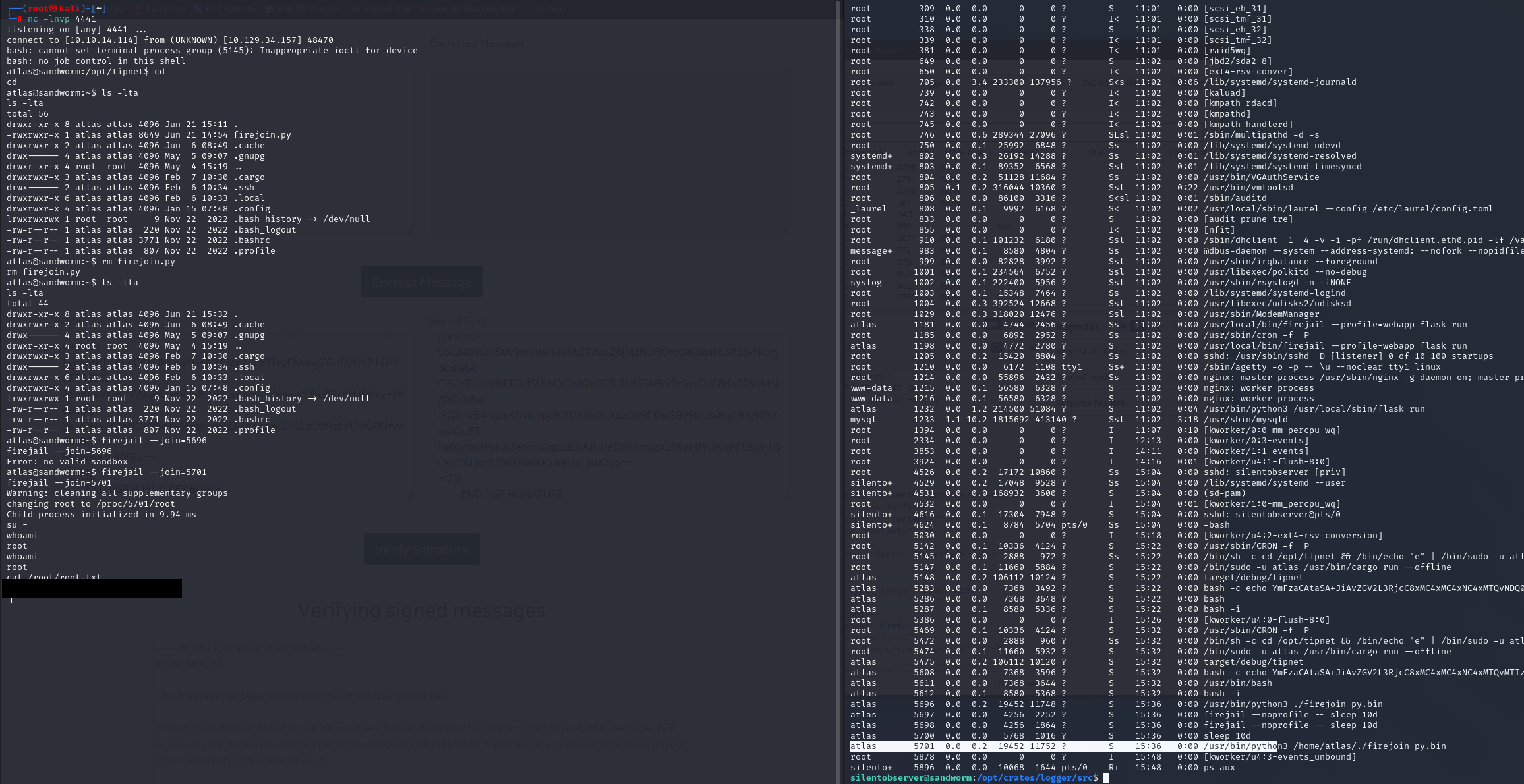Click the silentobserver@sandworm prompt cursor
The height and width of the screenshot is (784, 1524).
click(x=1106, y=778)
